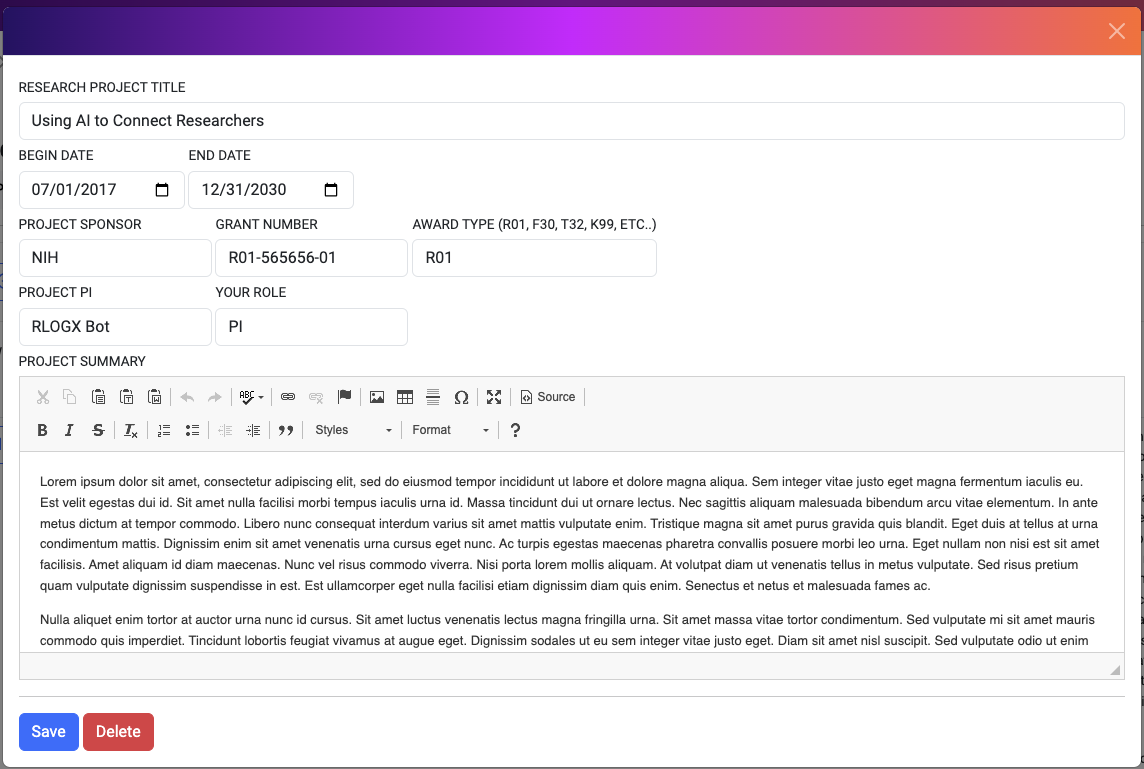1144x769 pixels.
Task: Click the Decrease Indent icon
Action: coord(225,430)
